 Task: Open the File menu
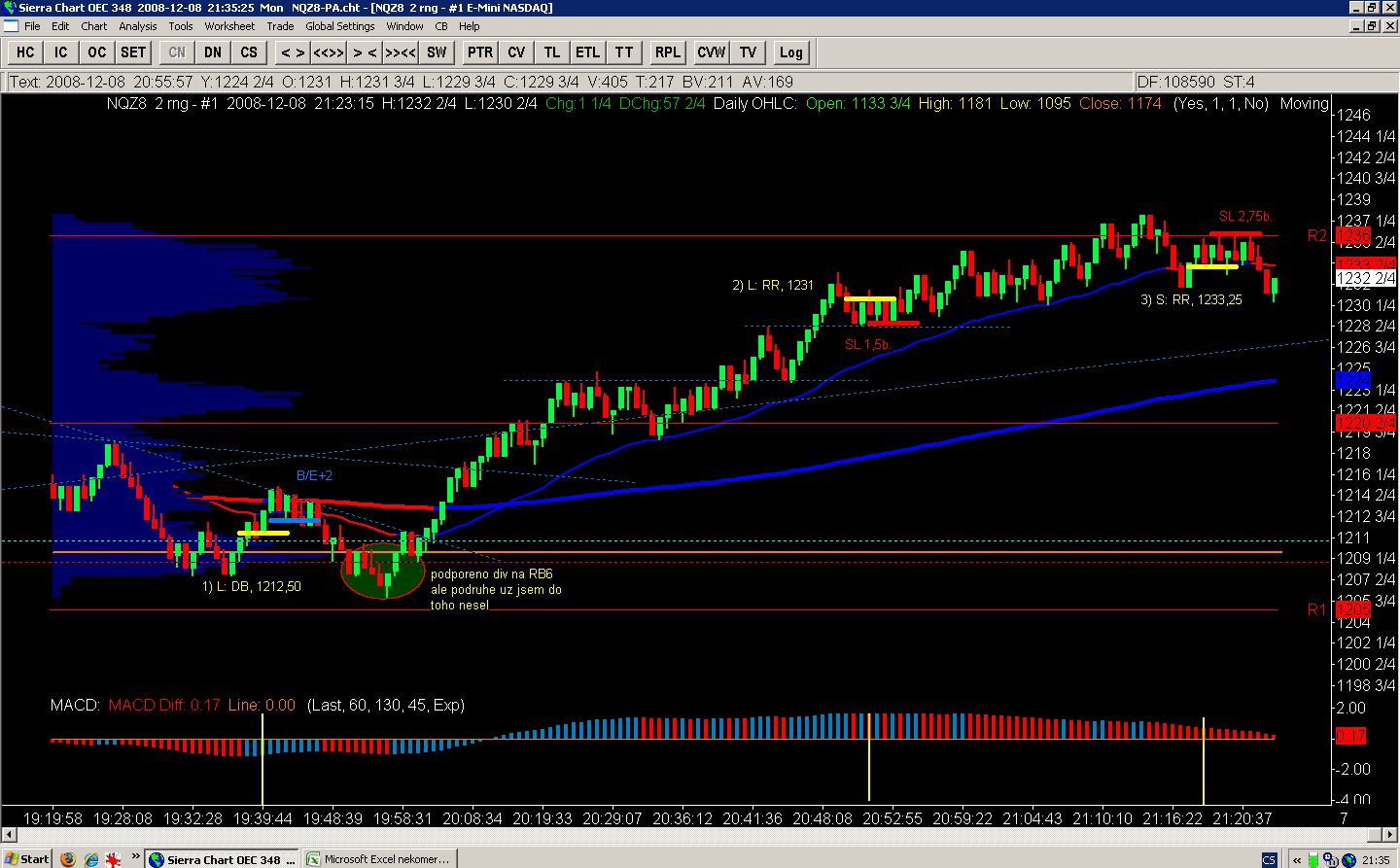pyautogui.click(x=32, y=26)
